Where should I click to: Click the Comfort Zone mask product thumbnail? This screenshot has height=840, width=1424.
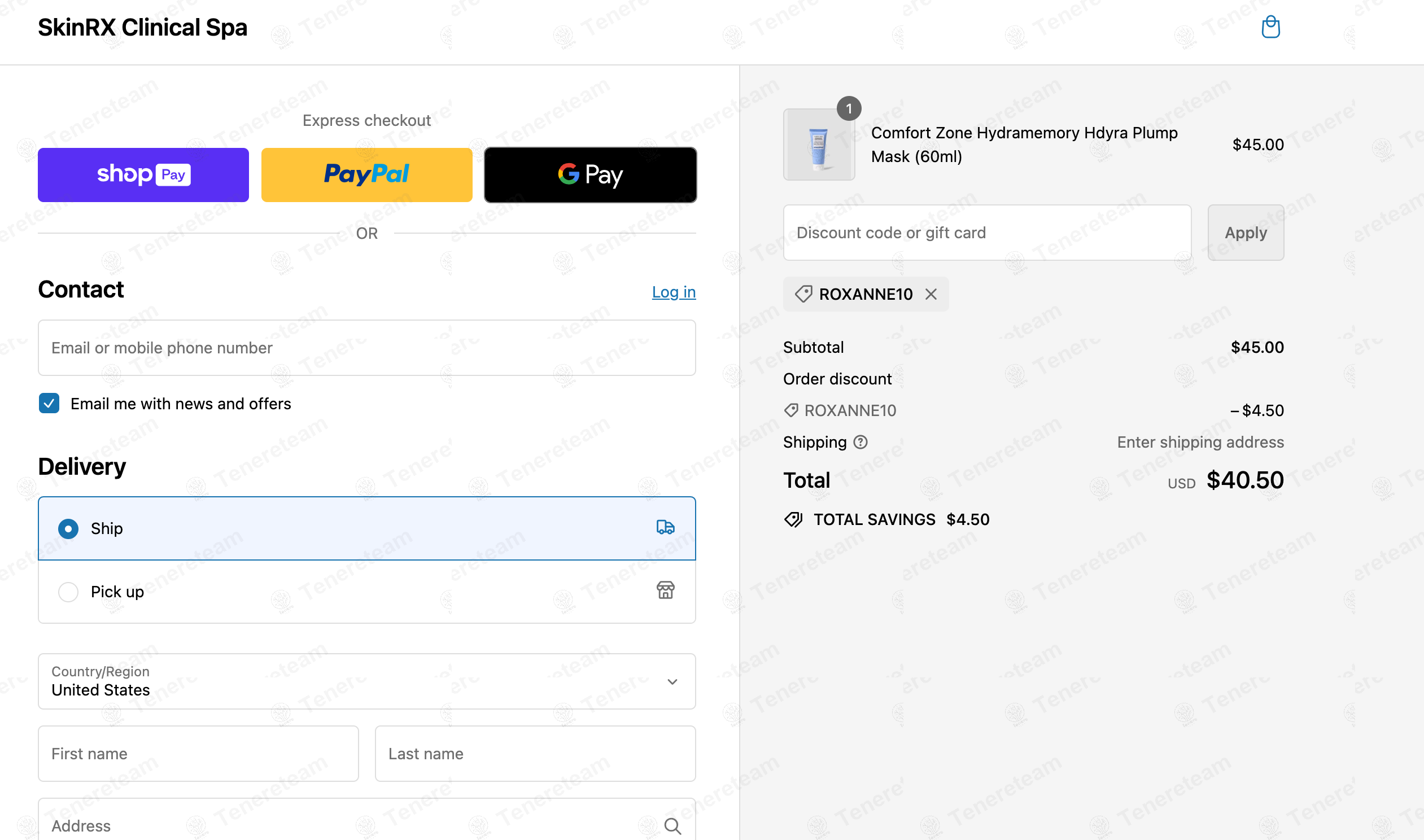tap(819, 145)
